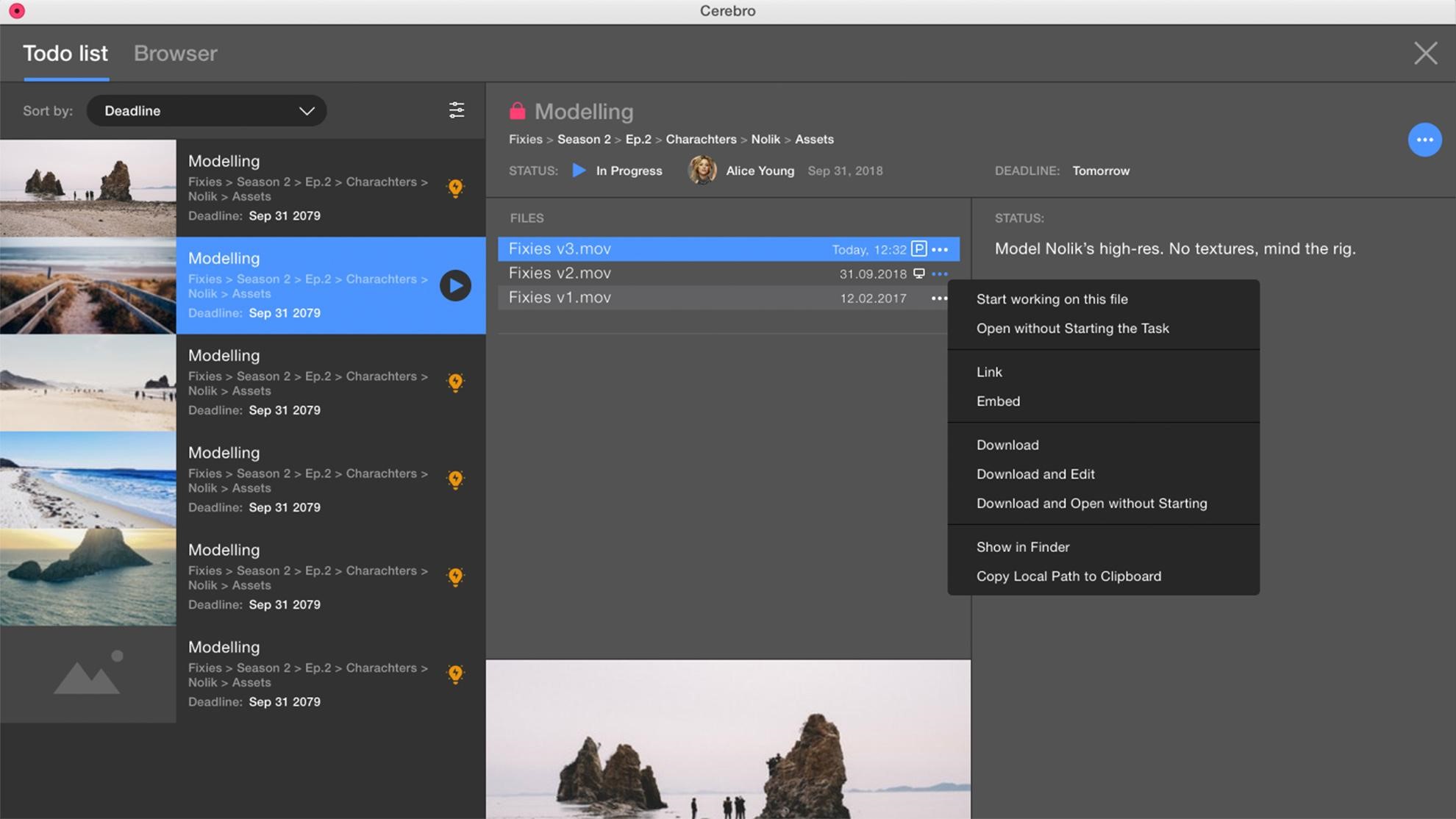Click the filter/sliders icon
This screenshot has width=1456, height=819.
pos(456,110)
